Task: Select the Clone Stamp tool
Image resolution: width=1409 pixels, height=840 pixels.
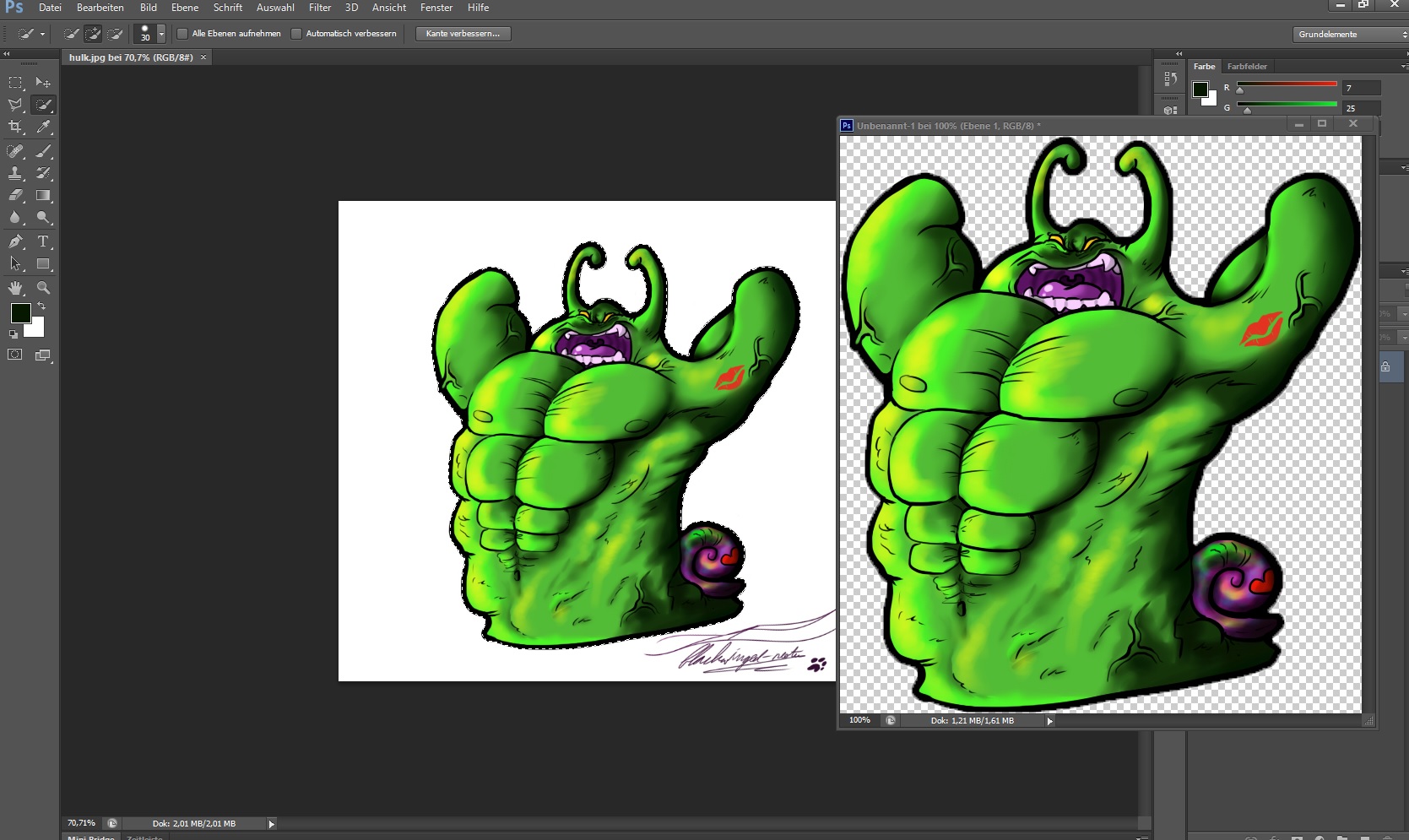Action: [15, 173]
